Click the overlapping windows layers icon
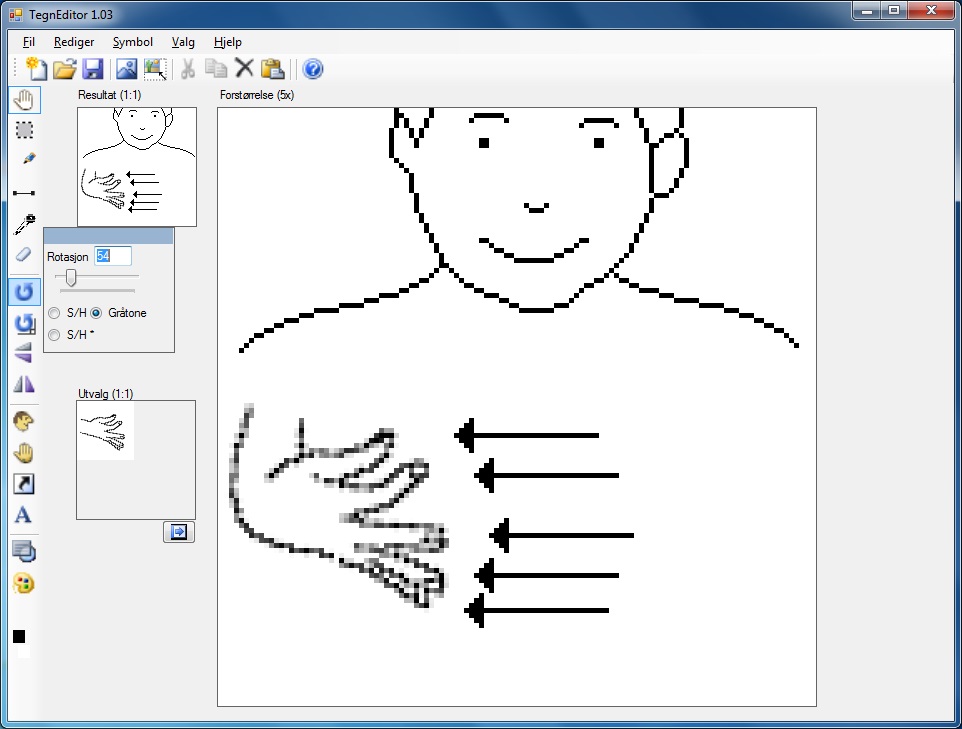 click(24, 552)
